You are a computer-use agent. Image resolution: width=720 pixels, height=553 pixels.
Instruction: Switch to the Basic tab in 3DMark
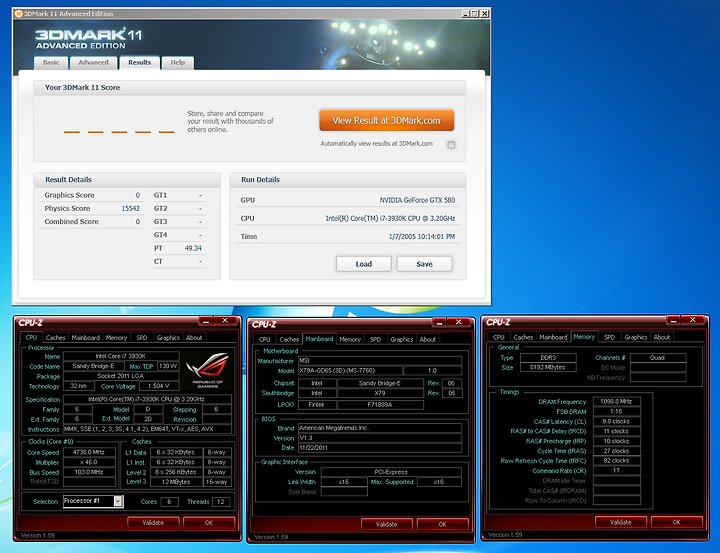(x=51, y=62)
